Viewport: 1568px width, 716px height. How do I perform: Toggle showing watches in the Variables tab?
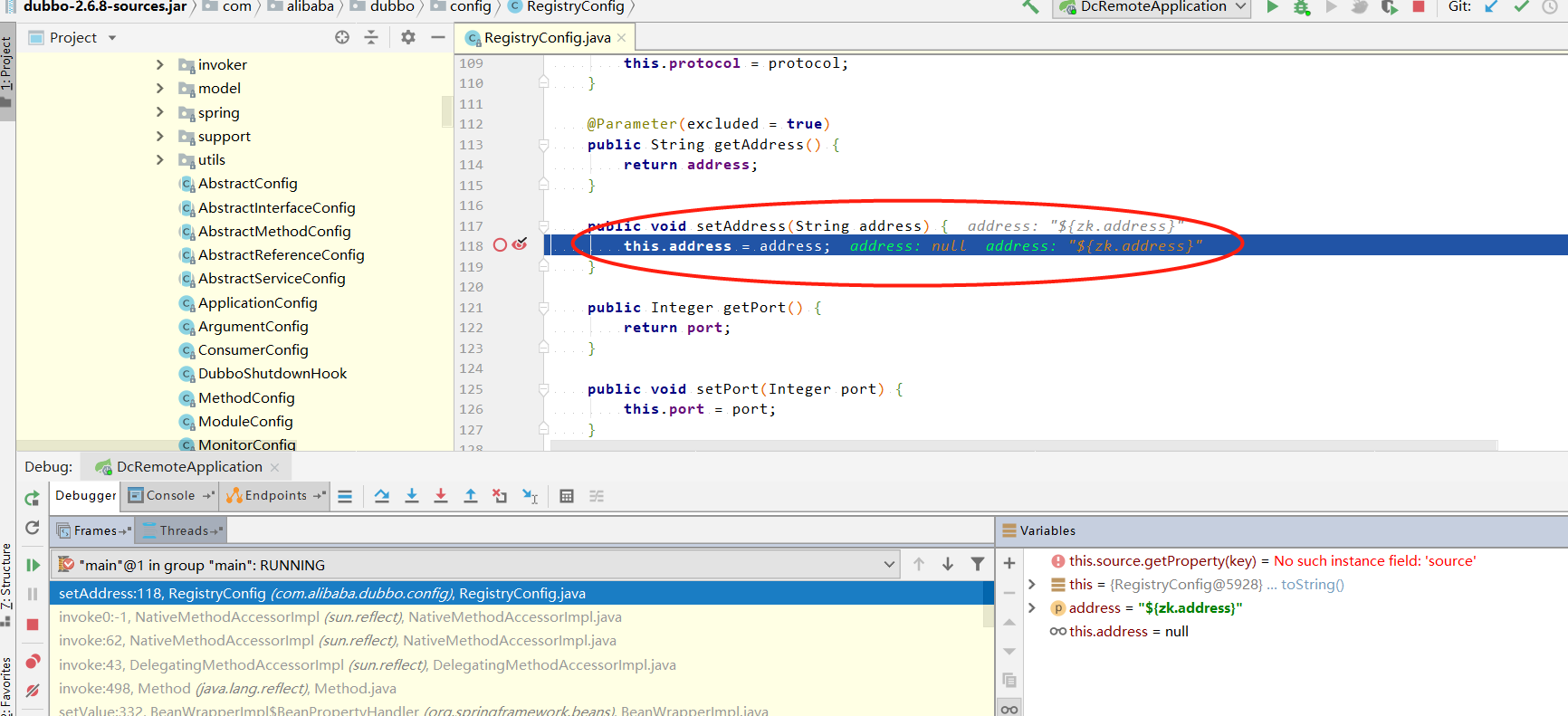tap(1009, 709)
